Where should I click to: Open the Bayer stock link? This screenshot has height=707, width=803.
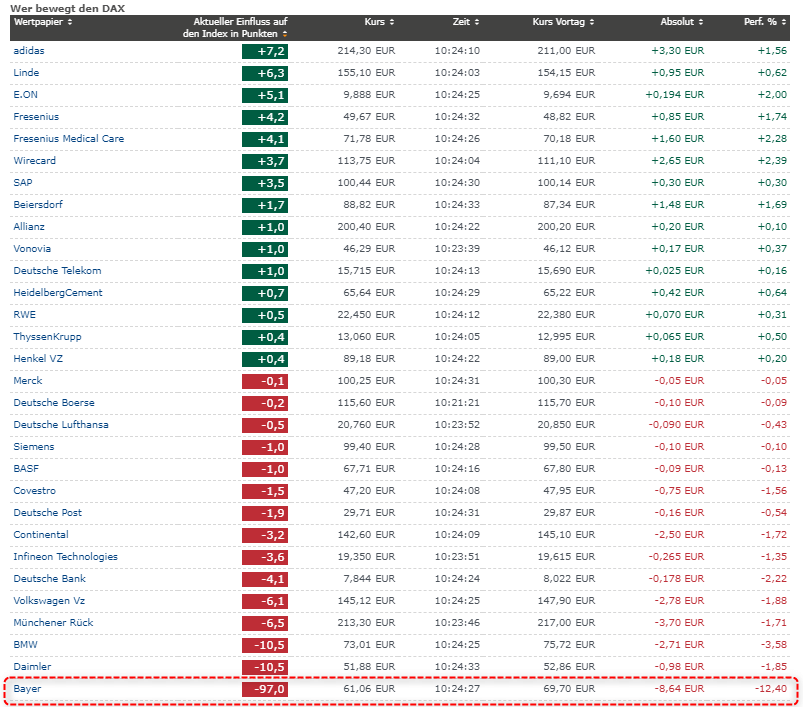point(27,689)
